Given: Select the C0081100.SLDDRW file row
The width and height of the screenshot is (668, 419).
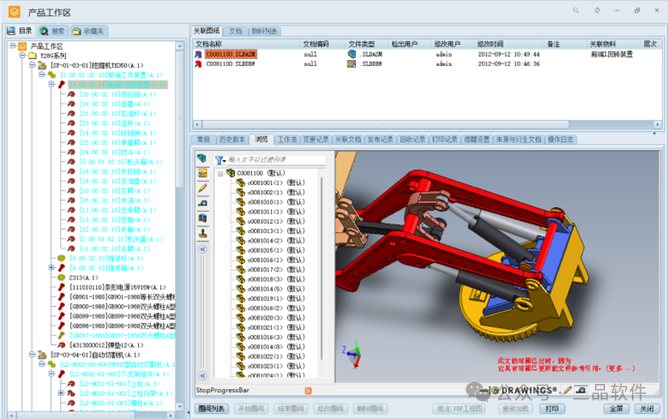Looking at the screenshot, I should [230, 63].
